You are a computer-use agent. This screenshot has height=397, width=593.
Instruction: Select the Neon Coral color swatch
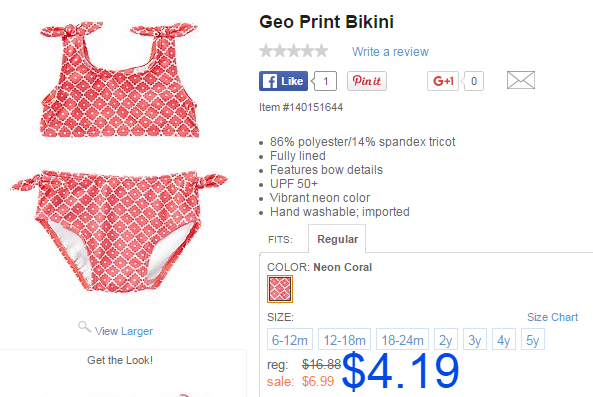[280, 289]
